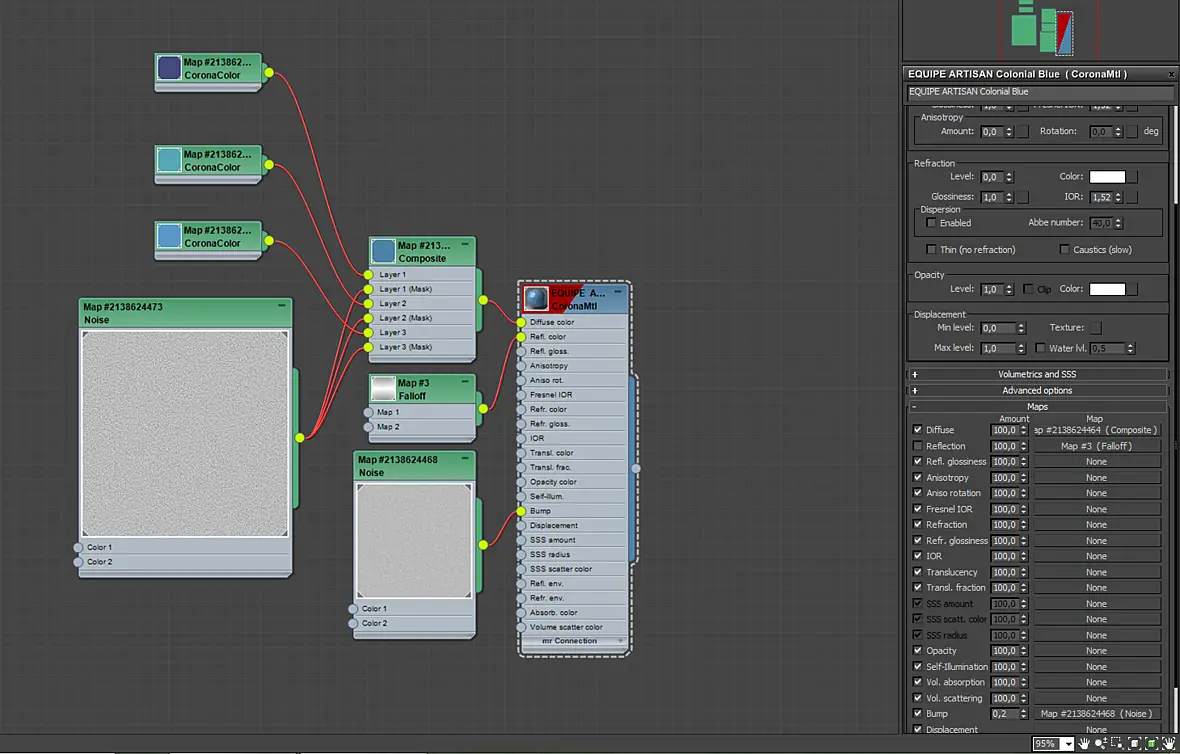Click the Displacement Min level field
Screen dimensions: 1180x754
coord(997,328)
